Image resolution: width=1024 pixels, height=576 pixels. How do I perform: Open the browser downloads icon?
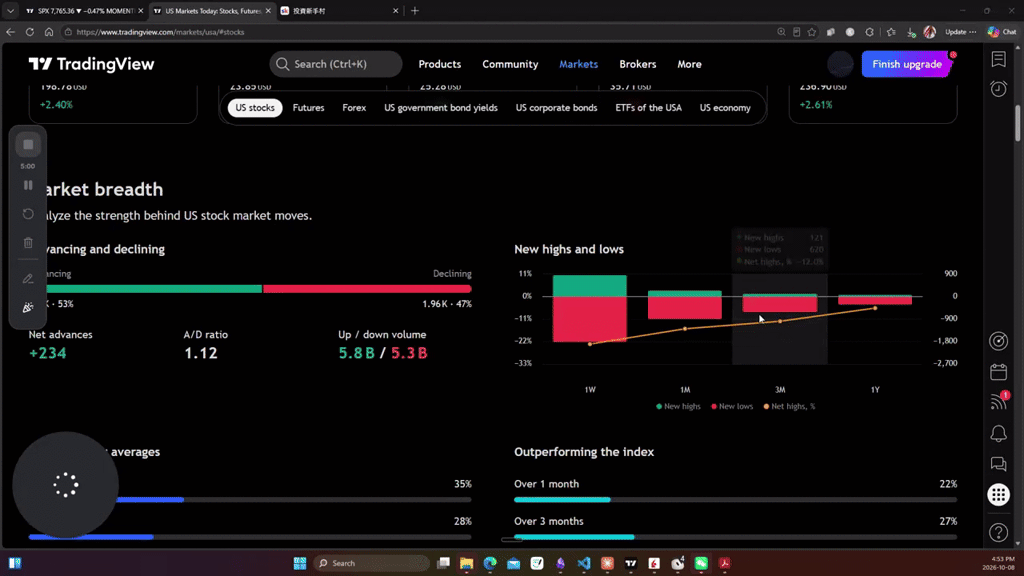(911, 32)
